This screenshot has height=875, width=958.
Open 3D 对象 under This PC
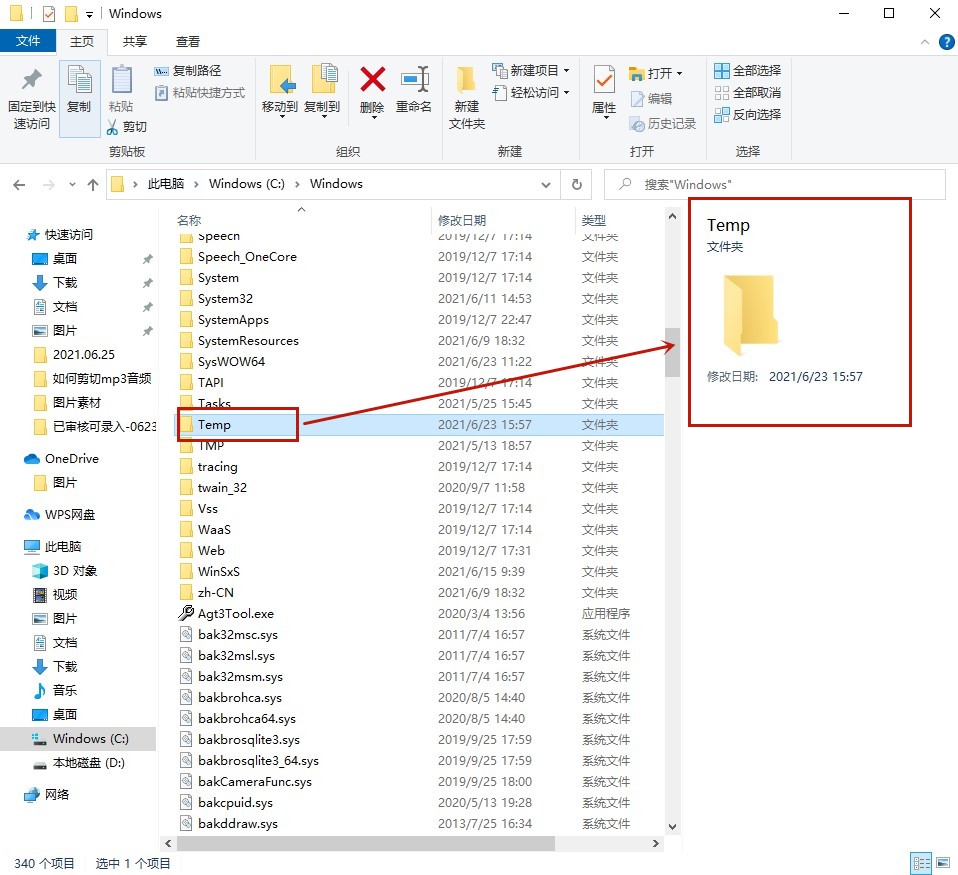pyautogui.click(x=65, y=571)
